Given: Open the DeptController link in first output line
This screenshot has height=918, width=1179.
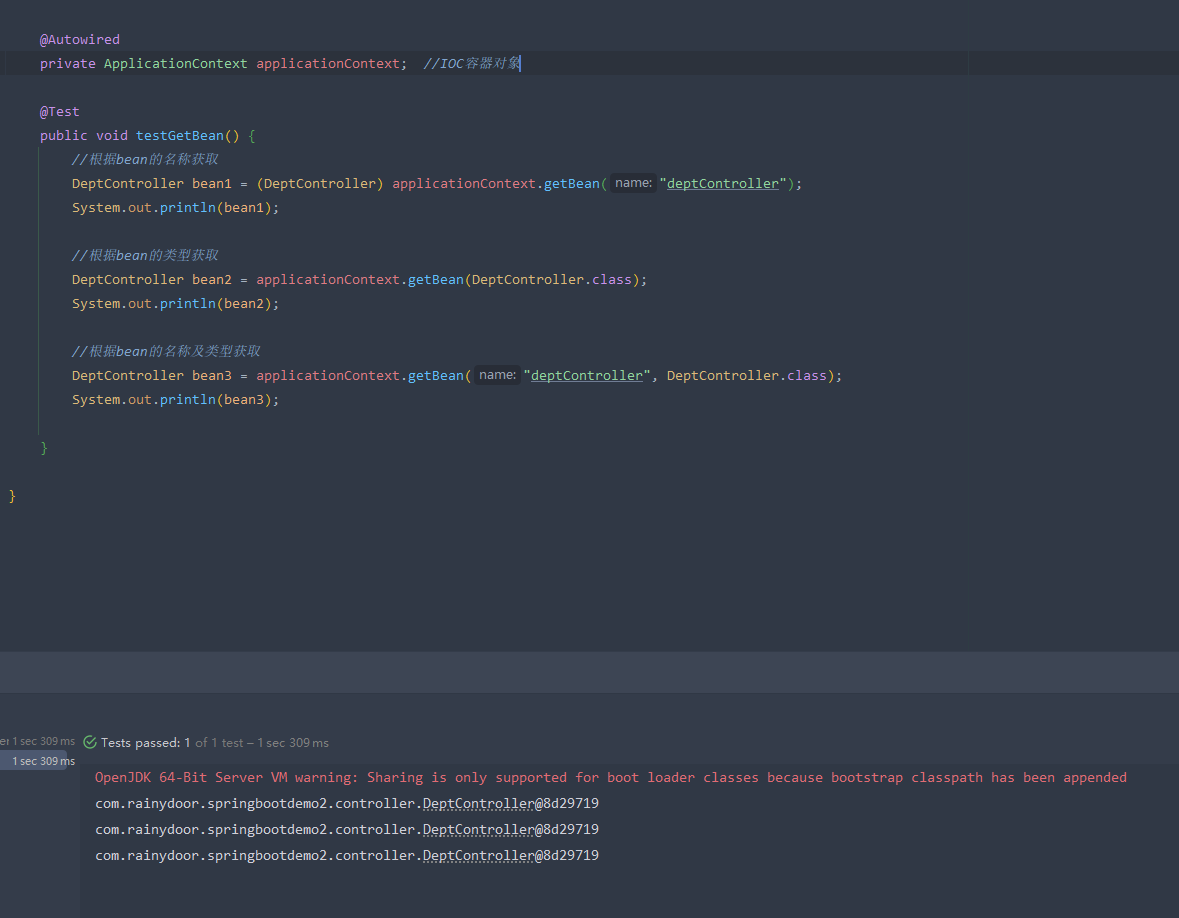Looking at the screenshot, I should (x=478, y=803).
